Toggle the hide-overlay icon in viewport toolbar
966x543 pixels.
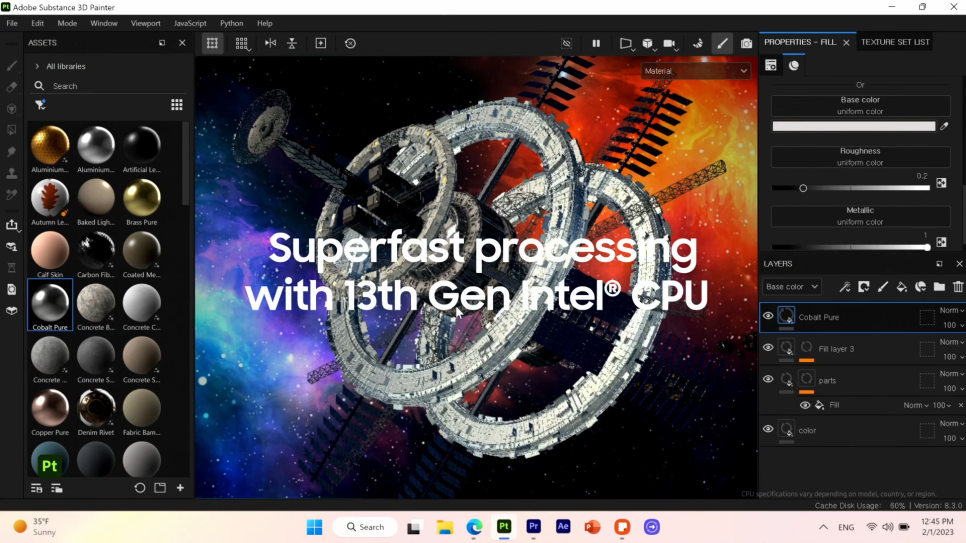[x=566, y=43]
